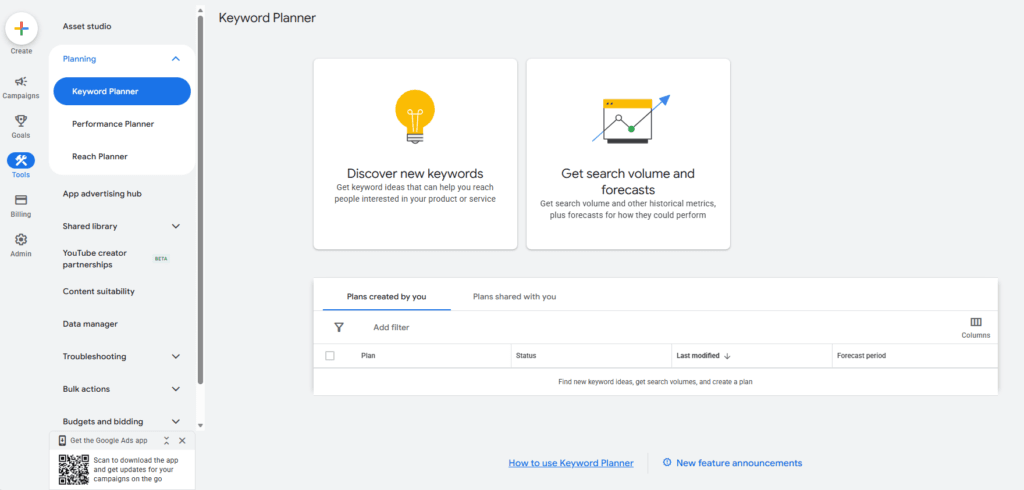The width and height of the screenshot is (1024, 490).
Task: Click the BETA badge
Action: [x=161, y=259]
